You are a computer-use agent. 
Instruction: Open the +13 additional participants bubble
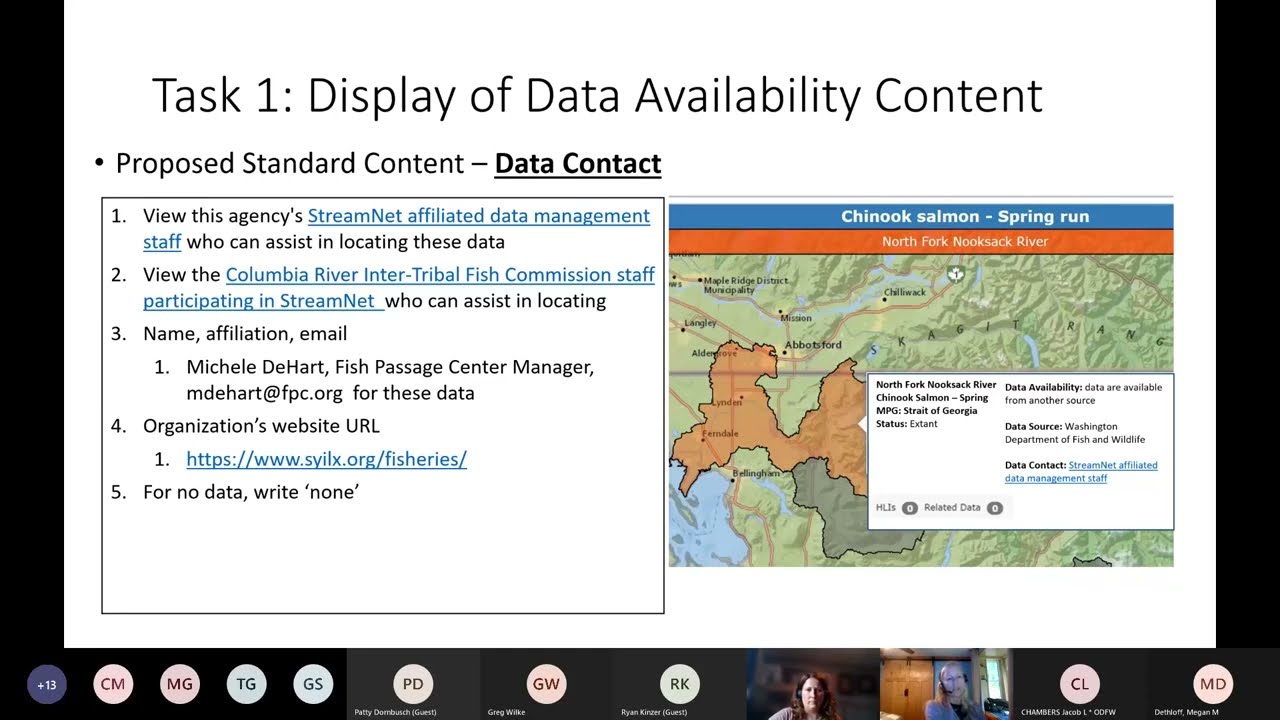(46, 685)
